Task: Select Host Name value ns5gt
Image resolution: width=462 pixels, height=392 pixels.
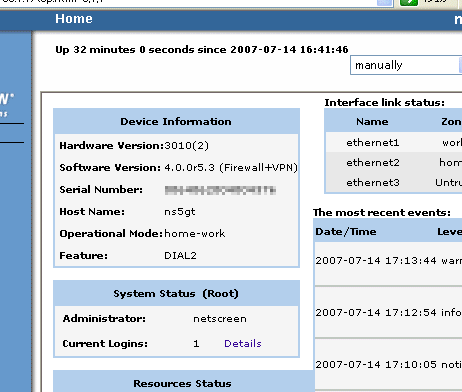Action: [180, 212]
